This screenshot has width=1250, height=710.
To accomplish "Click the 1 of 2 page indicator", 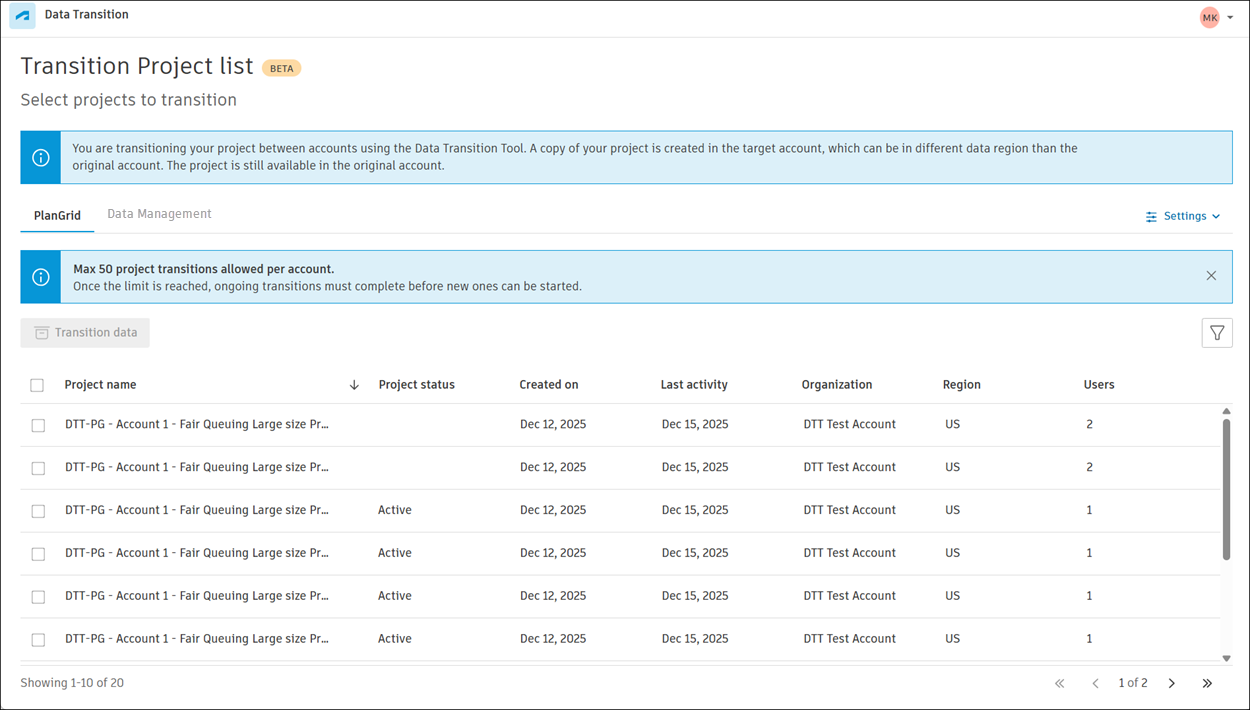I will 1133,683.
